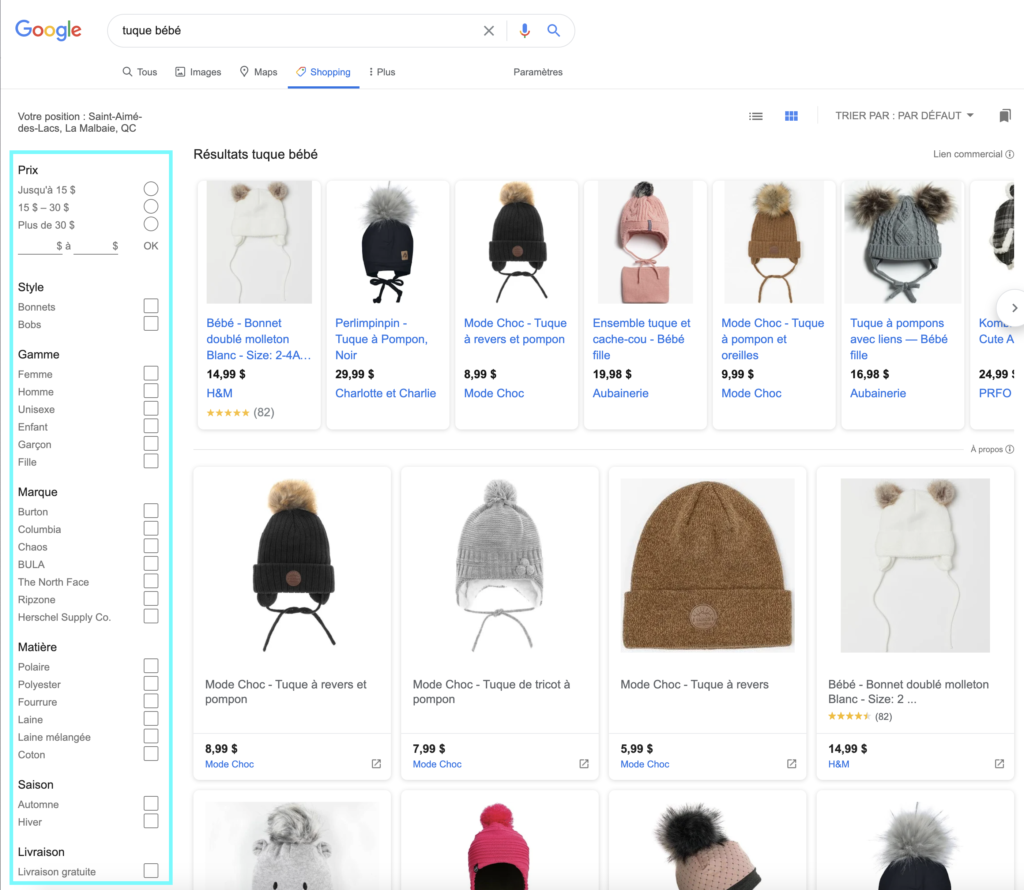The image size is (1024, 890).
Task: Tick the Garçon filter checkbox
Action: click(x=151, y=444)
